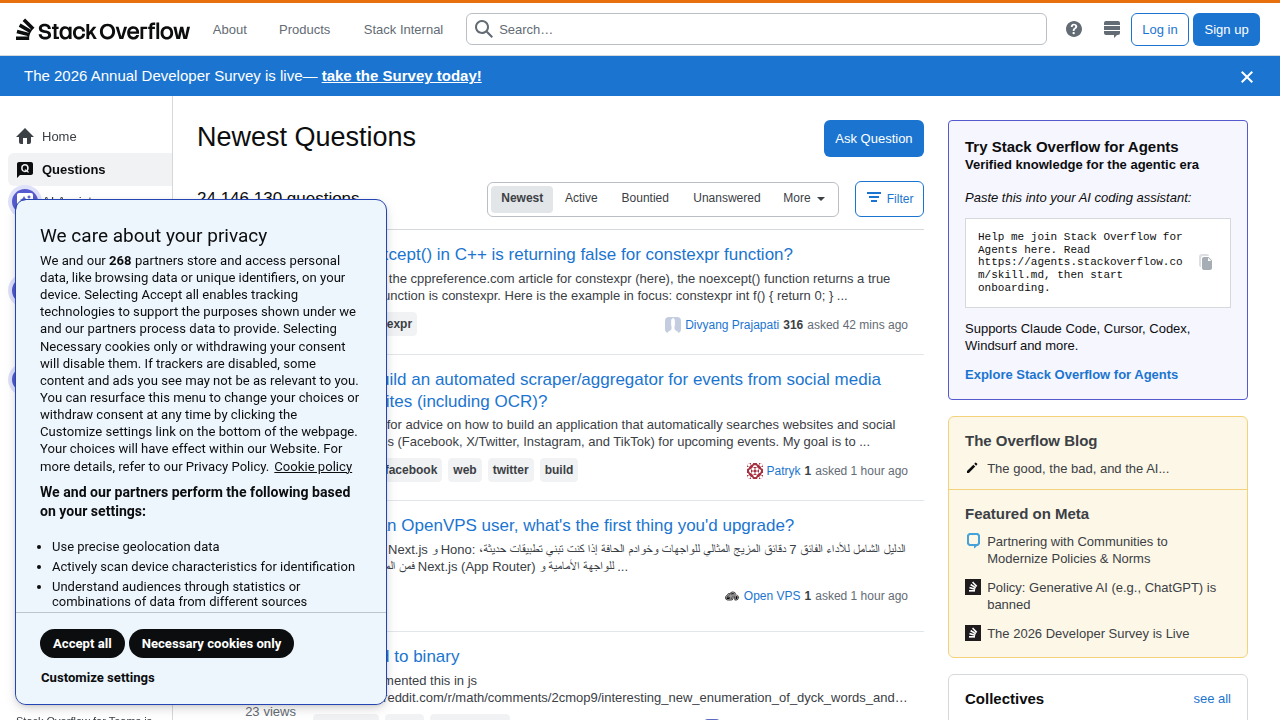Follow the take the Survey today link
The image size is (1280, 720).
pos(402,76)
